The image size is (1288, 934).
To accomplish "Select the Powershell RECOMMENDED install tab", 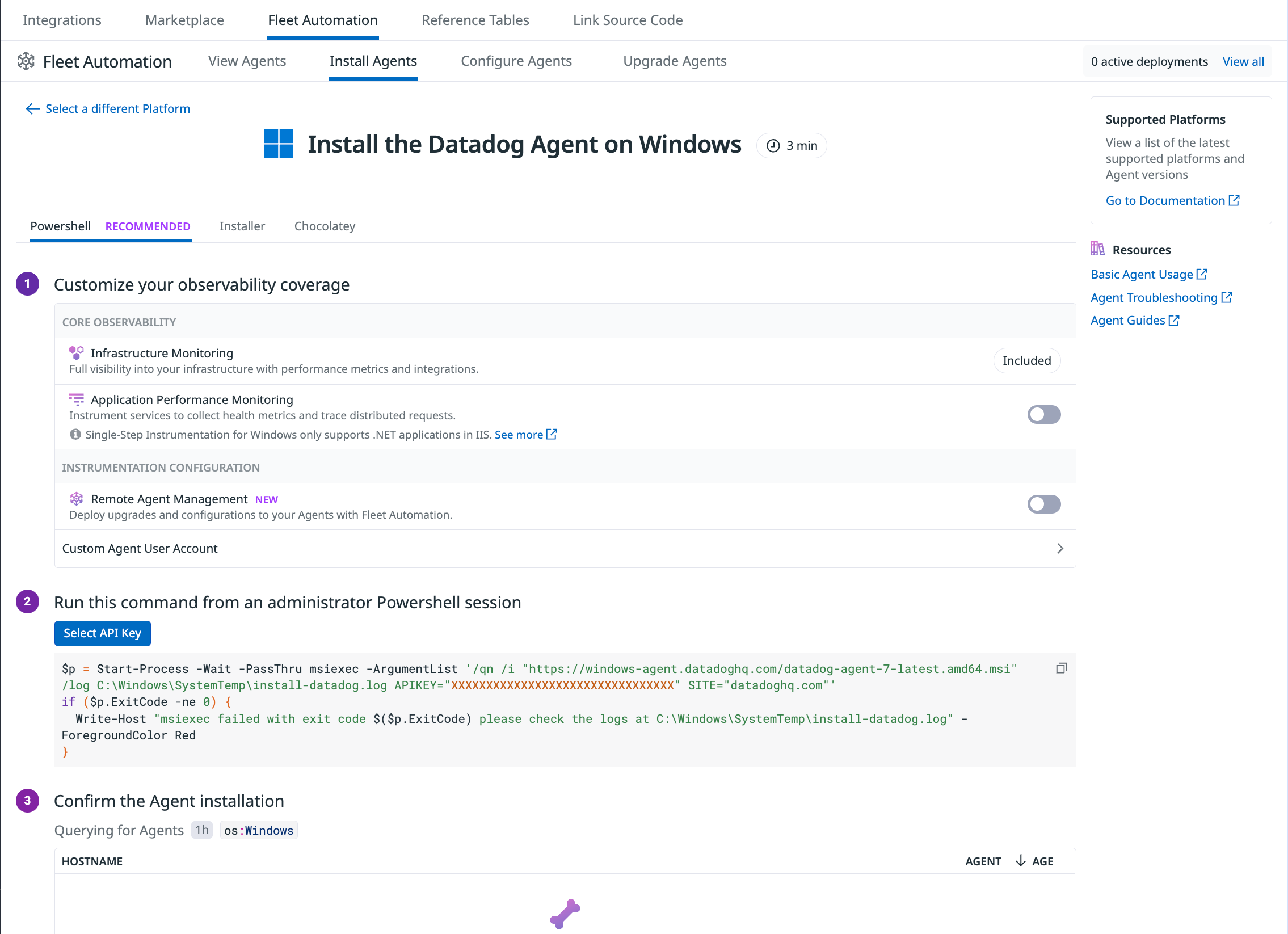I will click(110, 226).
